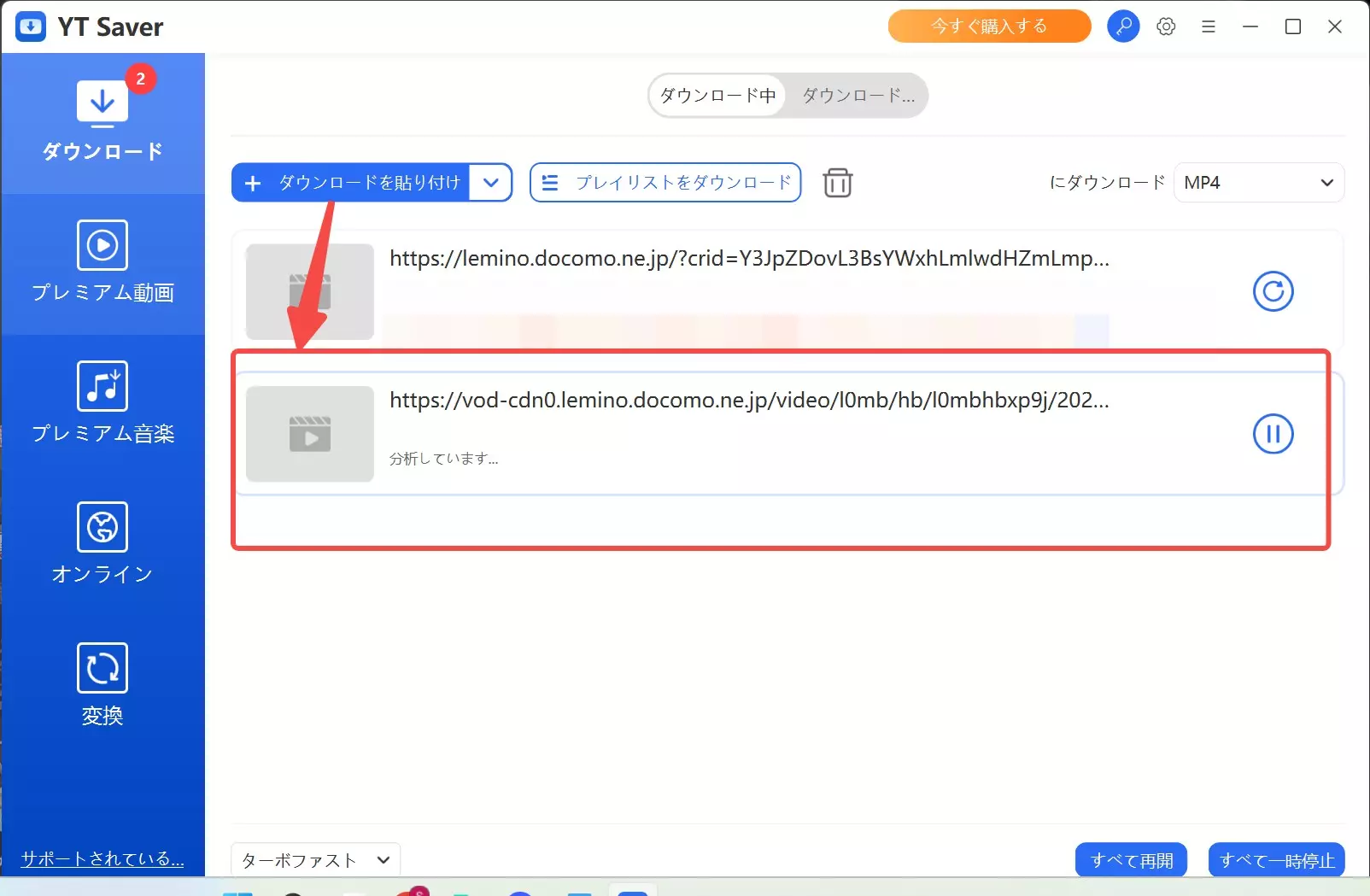Screen dimensions: 1370x896
Task: Pause the vod-cdn0.lemino download
Action: pyautogui.click(x=1273, y=434)
